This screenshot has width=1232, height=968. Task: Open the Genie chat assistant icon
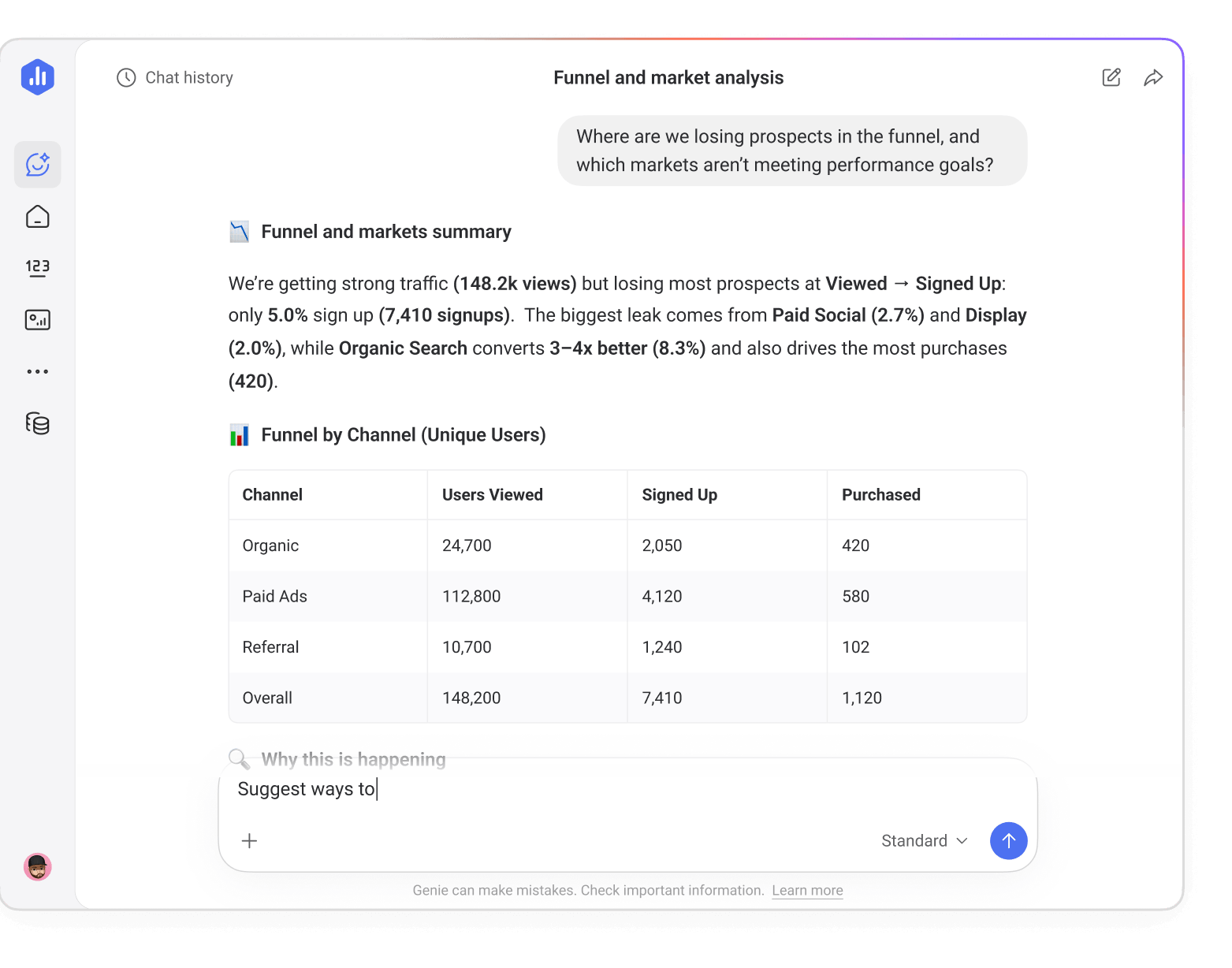[x=37, y=165]
